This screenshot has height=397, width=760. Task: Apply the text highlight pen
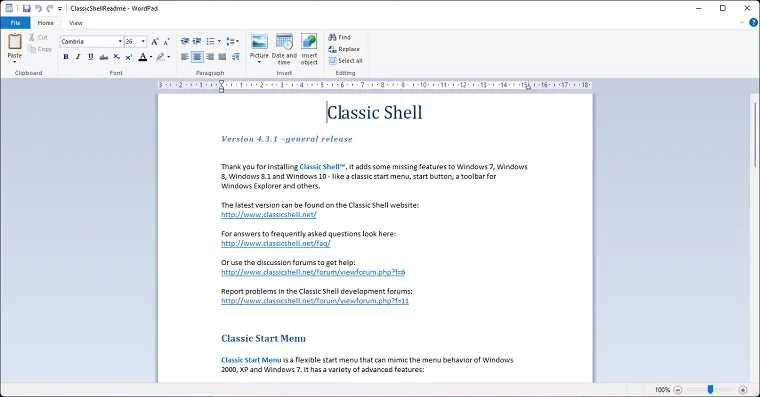tap(160, 57)
